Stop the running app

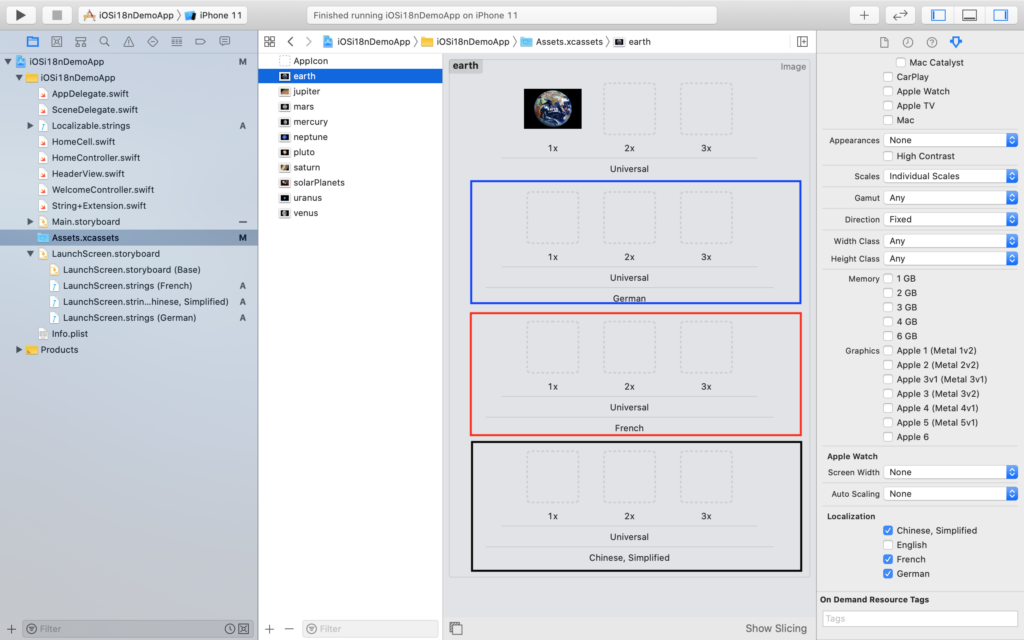[x=57, y=14]
